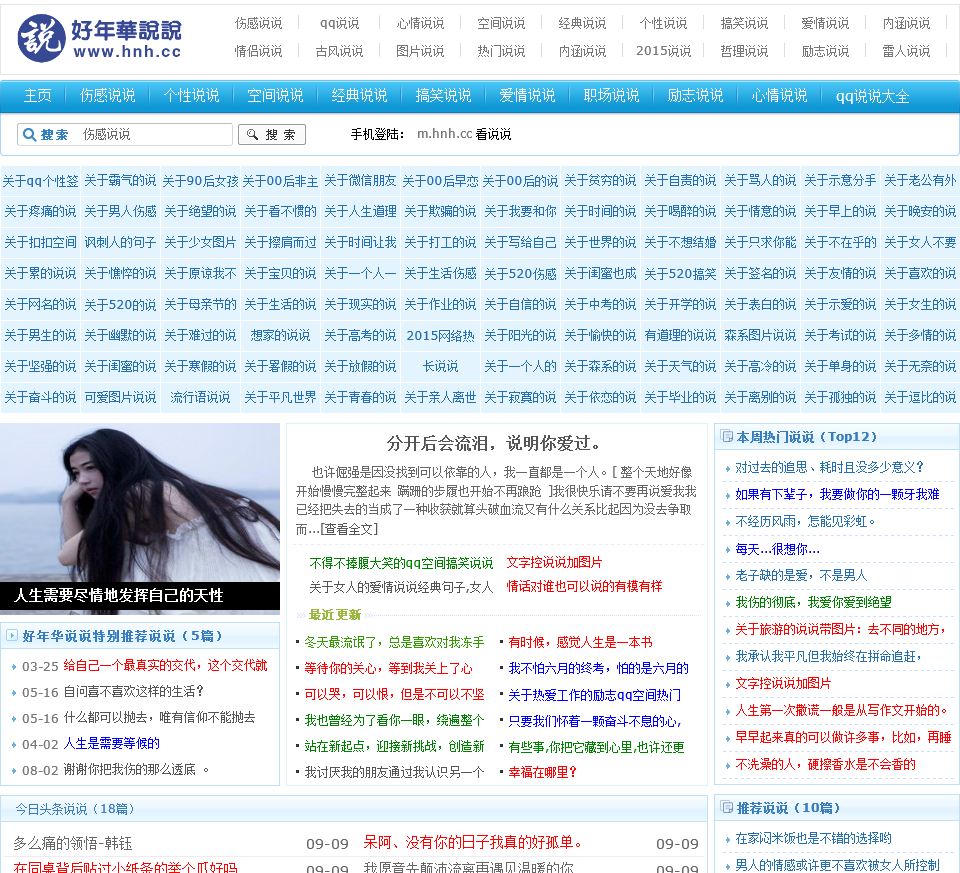
Task: Select the 励志说说 blue nav tab
Action: click(x=695, y=96)
